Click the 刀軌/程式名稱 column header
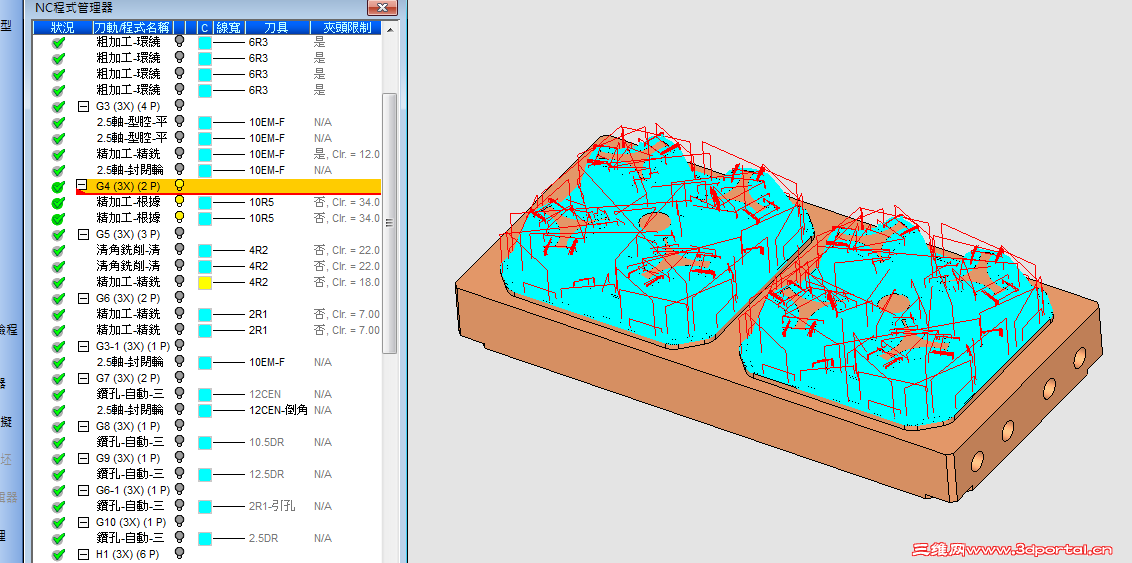The image size is (1132, 563). point(132,27)
